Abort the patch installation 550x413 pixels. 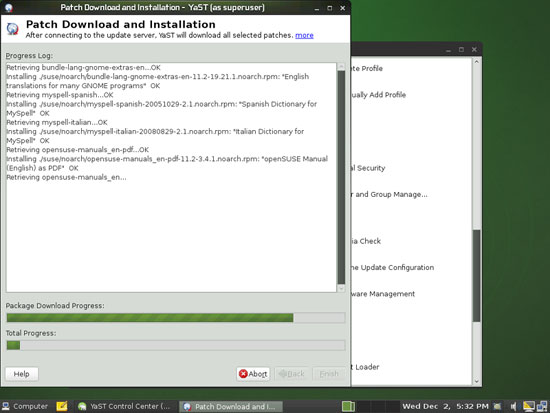(253, 374)
